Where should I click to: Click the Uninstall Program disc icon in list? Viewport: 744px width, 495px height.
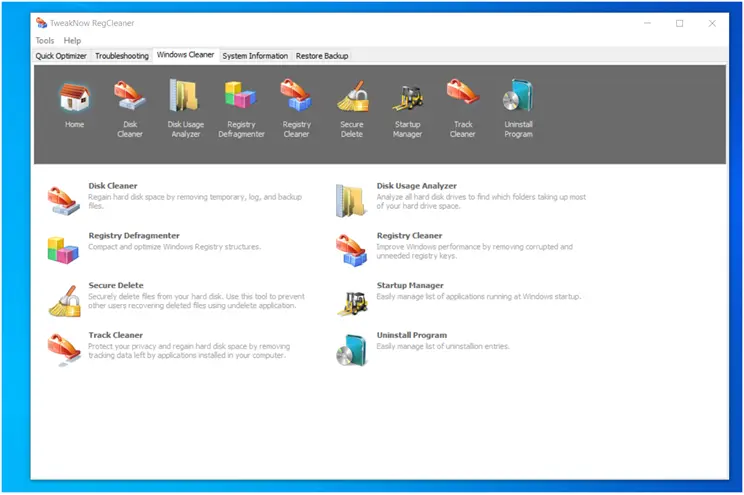coord(352,351)
